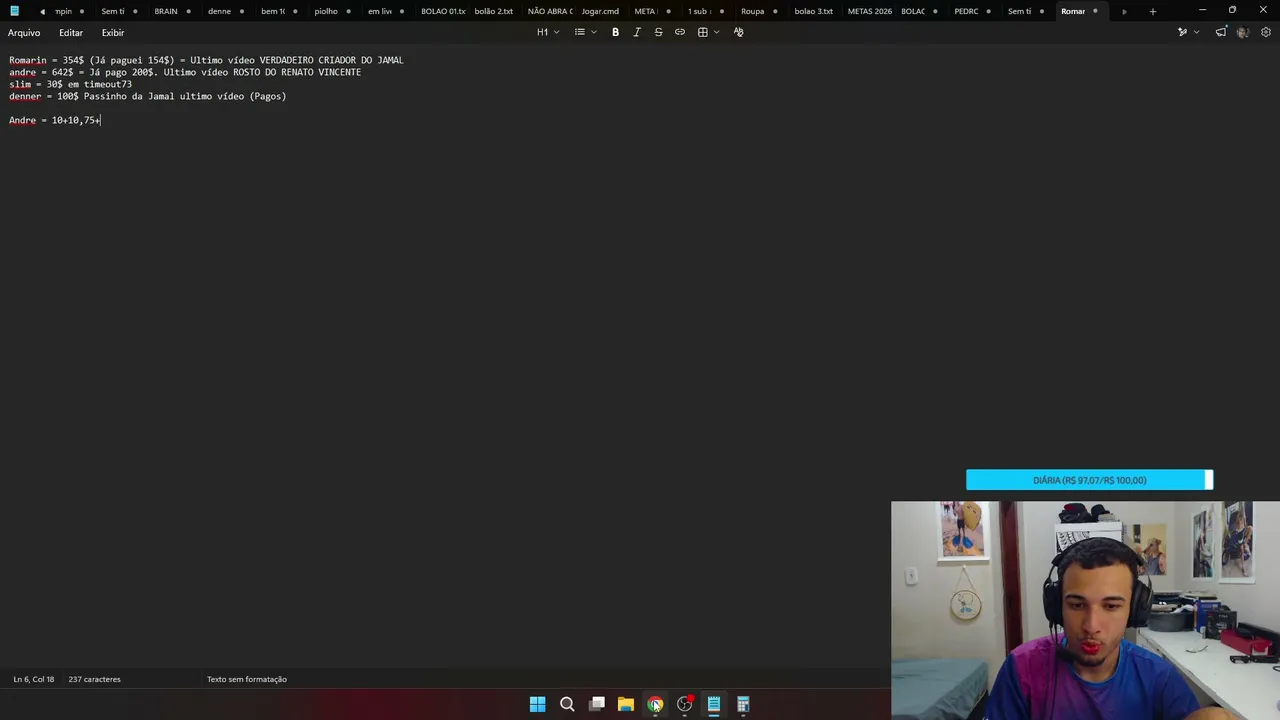Click the 237 caracteres counter
This screenshot has width=1280, height=720.
pos(94,679)
